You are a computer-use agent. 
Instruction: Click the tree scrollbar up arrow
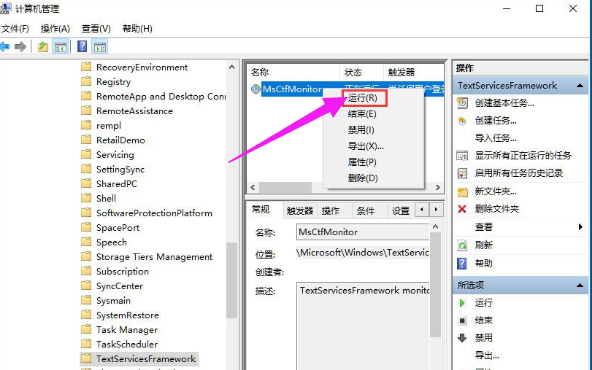pyautogui.click(x=232, y=67)
